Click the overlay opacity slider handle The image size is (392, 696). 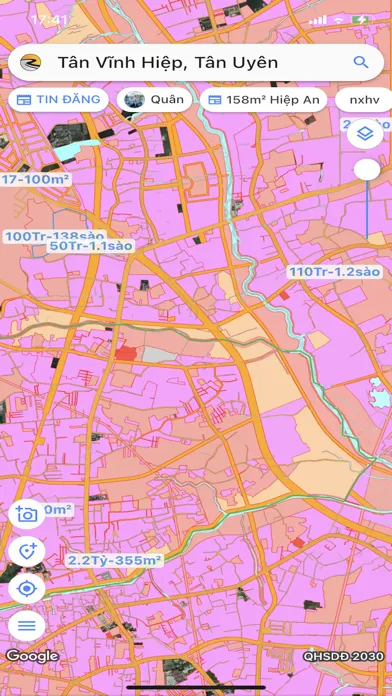click(367, 170)
